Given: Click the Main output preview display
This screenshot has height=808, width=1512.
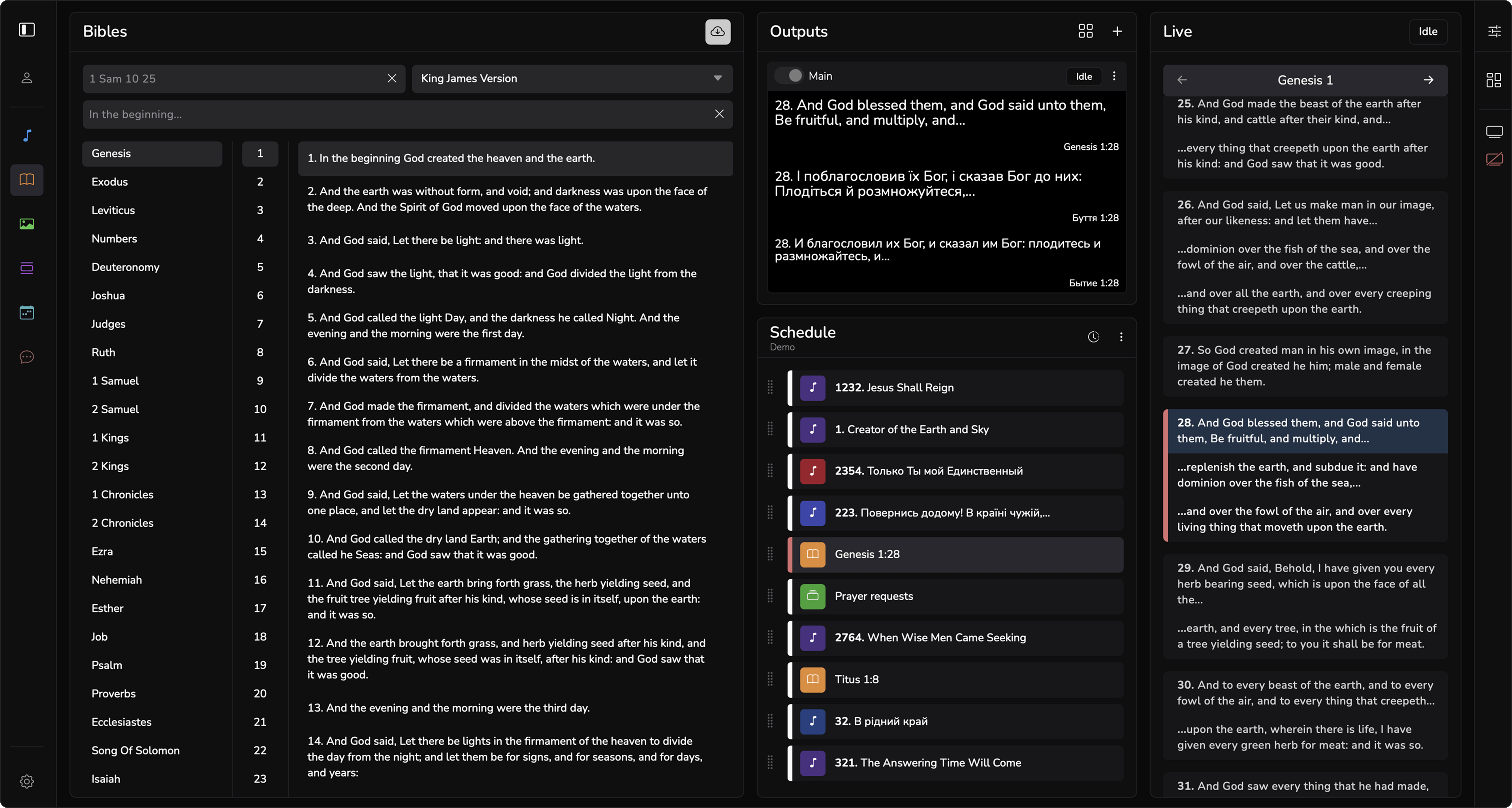Looking at the screenshot, I should (x=946, y=191).
